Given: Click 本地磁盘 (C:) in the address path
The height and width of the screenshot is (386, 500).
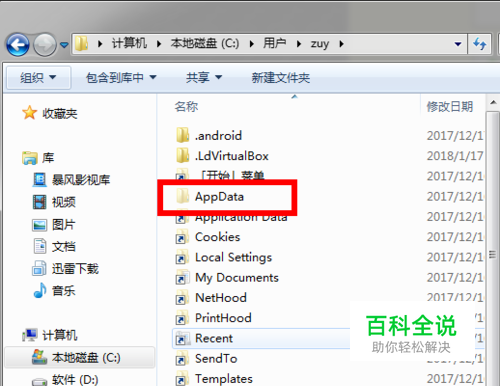Looking at the screenshot, I should pos(205,43).
